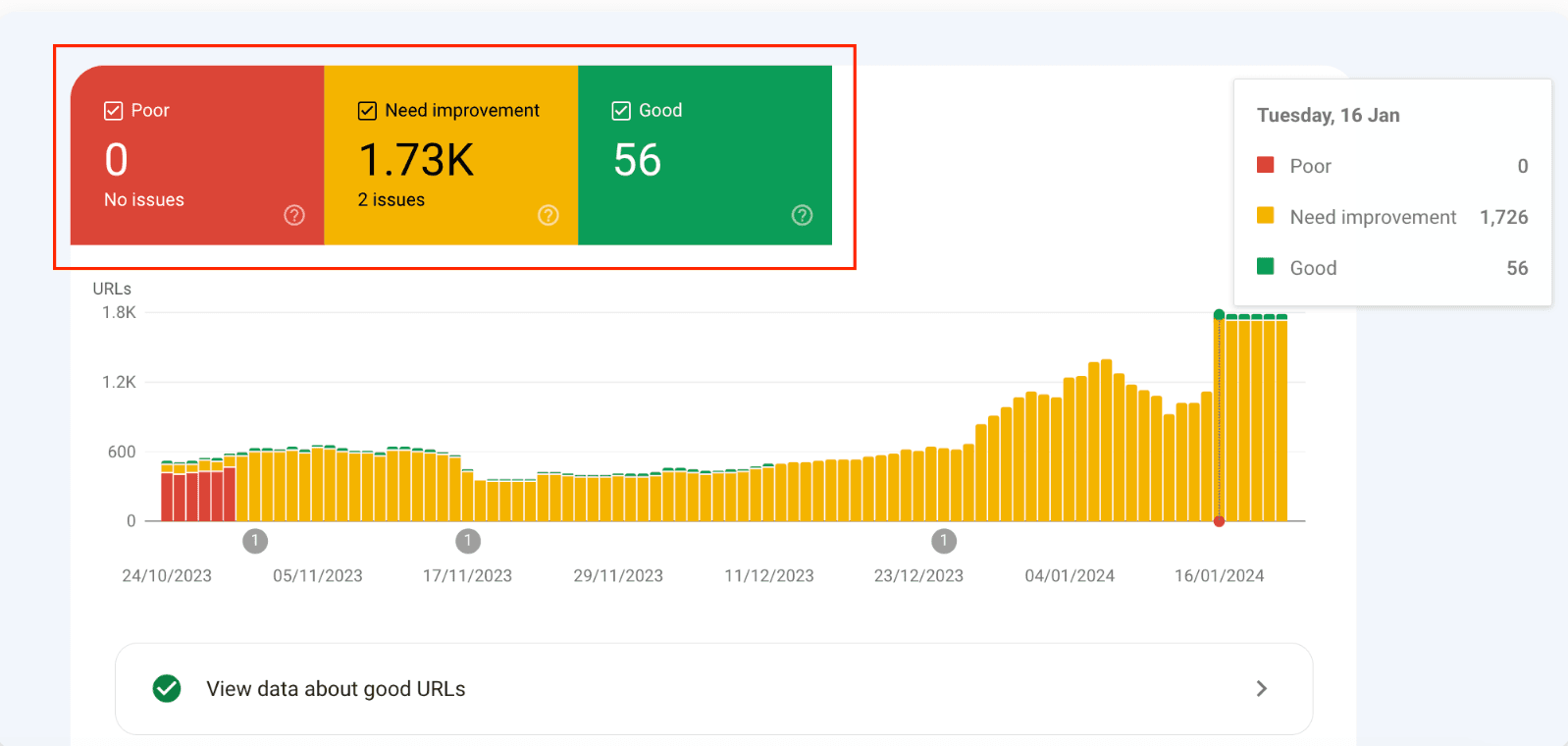Toggle the Need improvement checkbox
This screenshot has width=1568, height=746.
pos(367,111)
